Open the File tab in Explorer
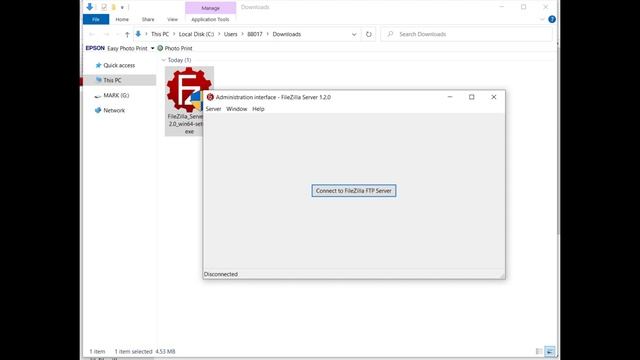Image resolution: width=640 pixels, height=360 pixels. 96,19
